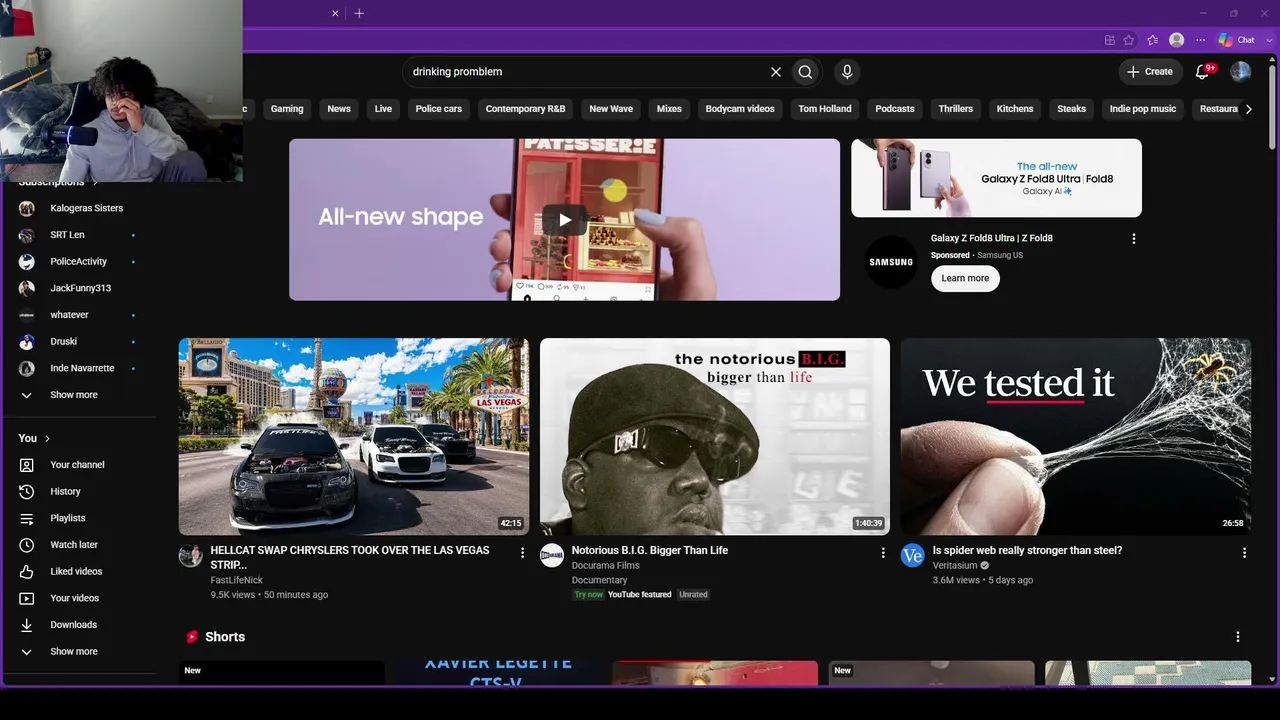Open the SRT Len subscription

(x=78, y=235)
